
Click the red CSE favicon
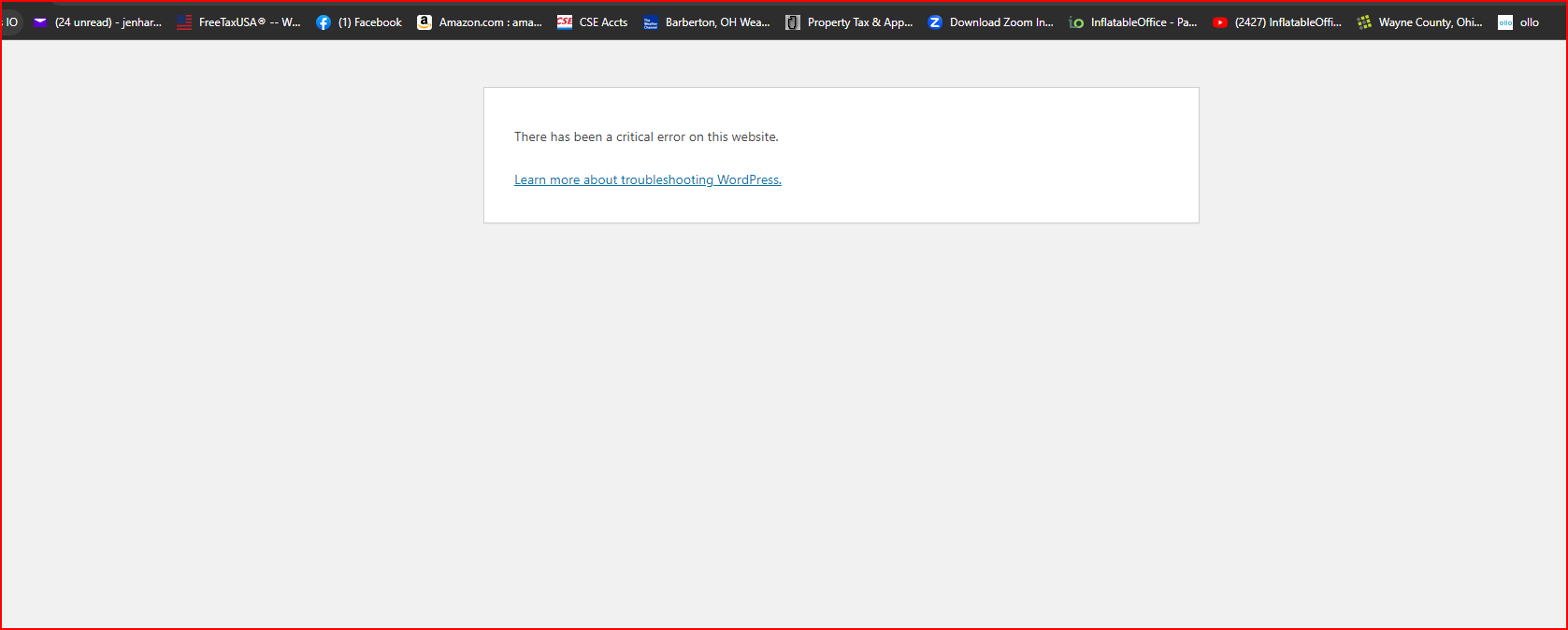click(565, 22)
